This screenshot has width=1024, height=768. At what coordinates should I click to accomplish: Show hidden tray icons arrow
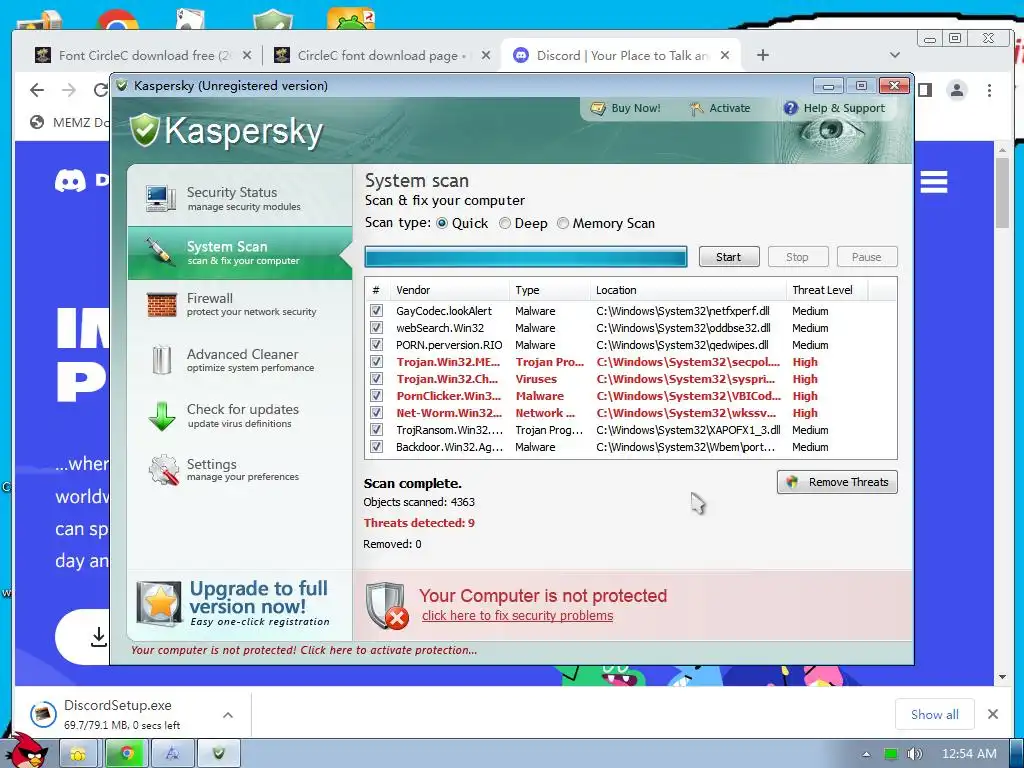click(x=866, y=754)
